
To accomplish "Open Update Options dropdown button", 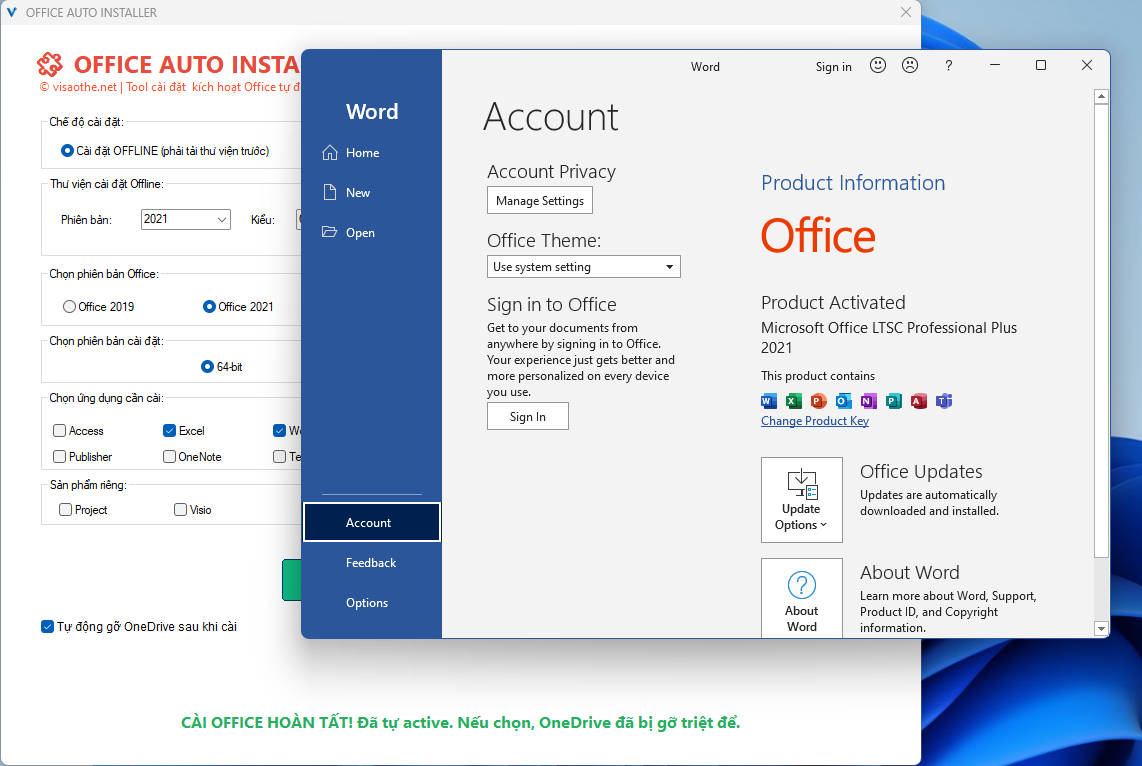I will point(801,500).
